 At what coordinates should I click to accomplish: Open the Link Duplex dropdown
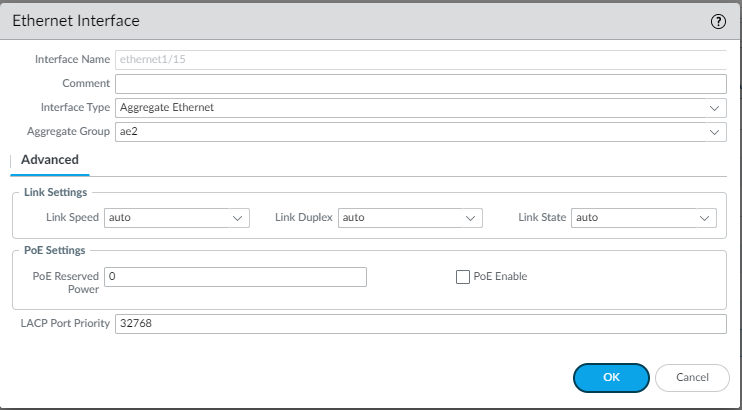pos(410,217)
